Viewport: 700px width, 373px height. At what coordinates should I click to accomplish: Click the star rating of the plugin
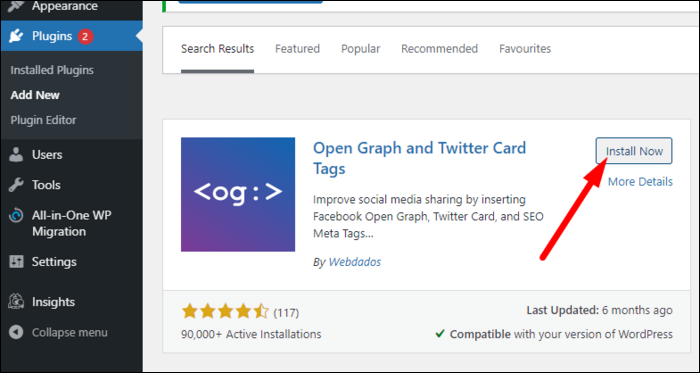click(x=225, y=311)
